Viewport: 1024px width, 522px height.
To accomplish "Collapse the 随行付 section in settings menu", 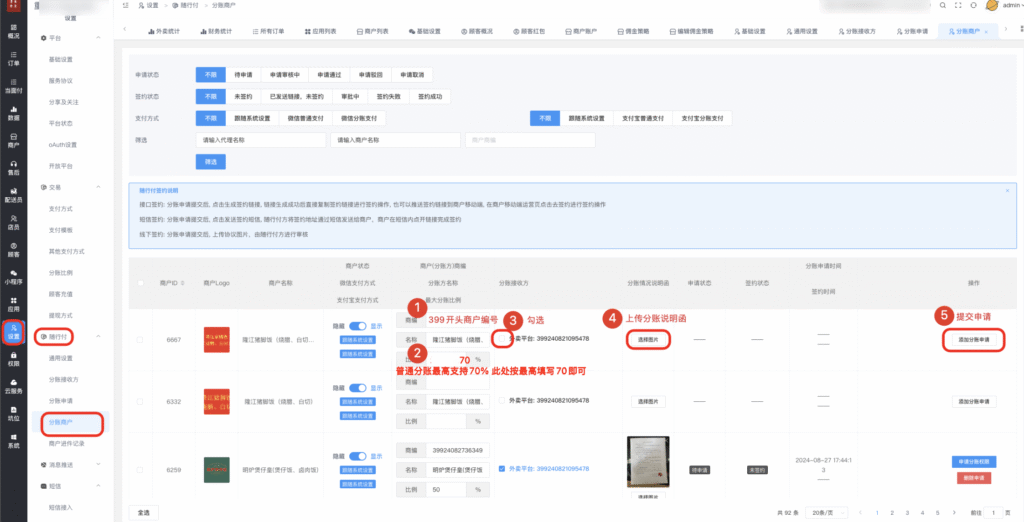I will [x=99, y=336].
